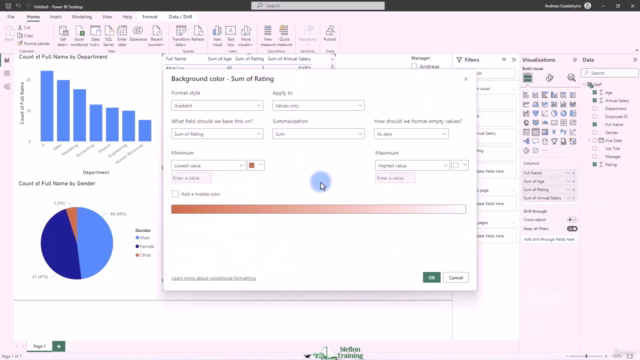Open the Minimum Lowest value dropdown
The height and width of the screenshot is (360, 640).
coord(208,165)
